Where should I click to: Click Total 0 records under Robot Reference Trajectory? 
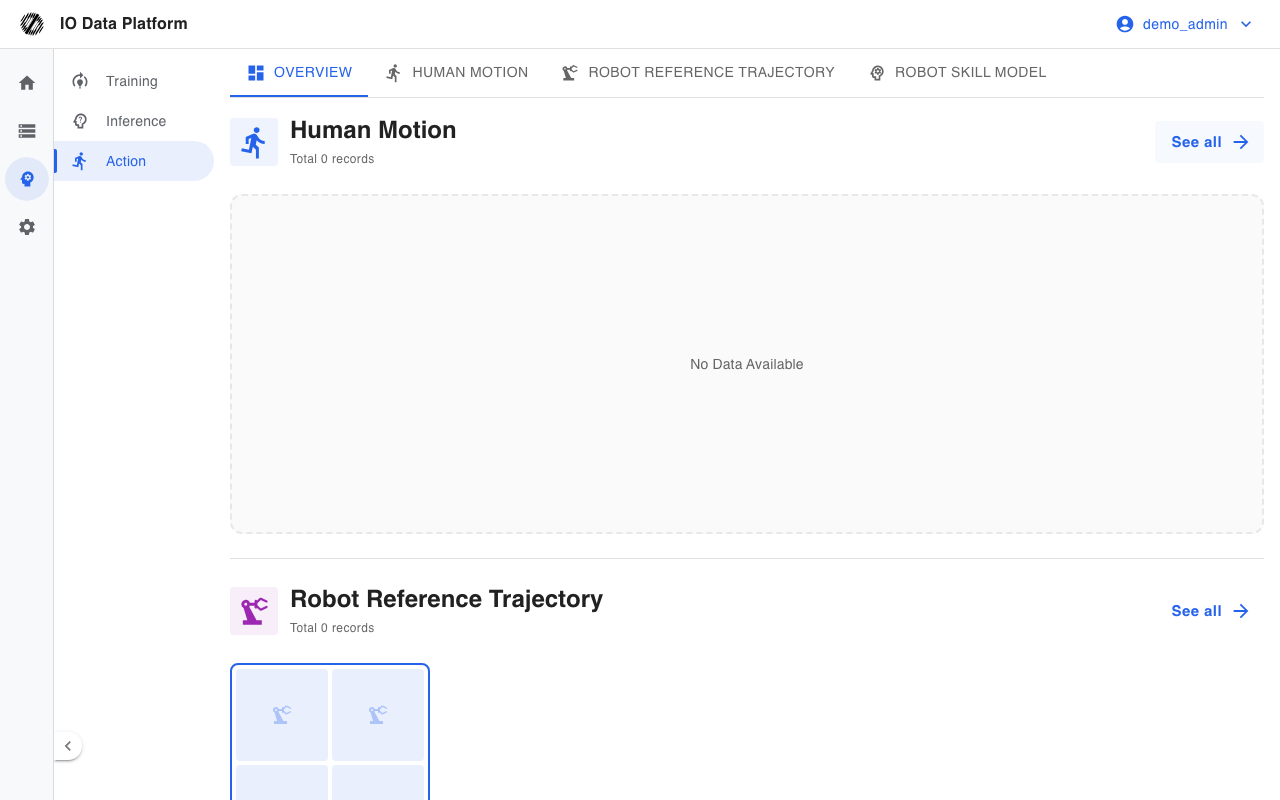(x=332, y=628)
